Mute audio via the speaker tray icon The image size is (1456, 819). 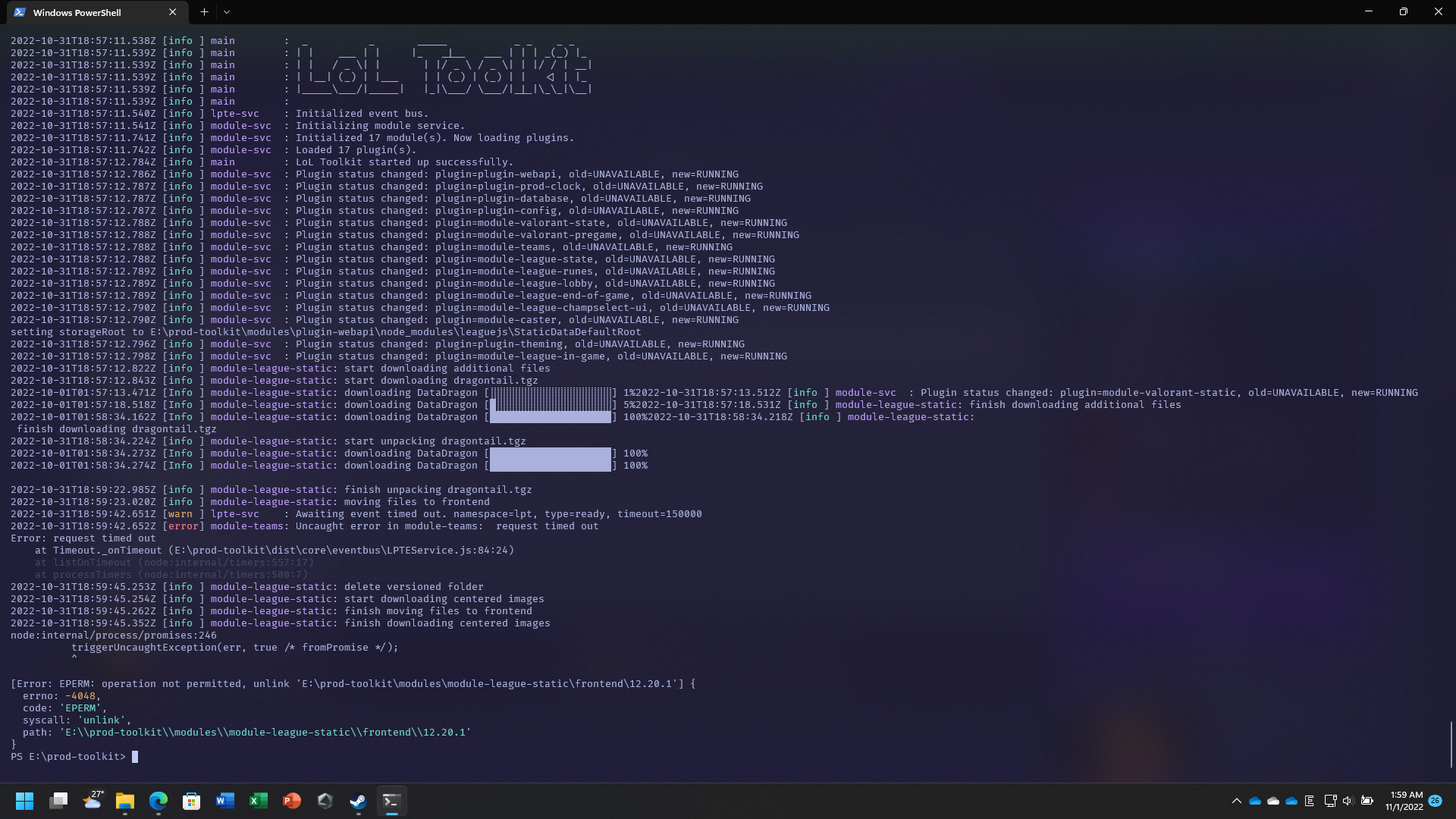point(1348,801)
